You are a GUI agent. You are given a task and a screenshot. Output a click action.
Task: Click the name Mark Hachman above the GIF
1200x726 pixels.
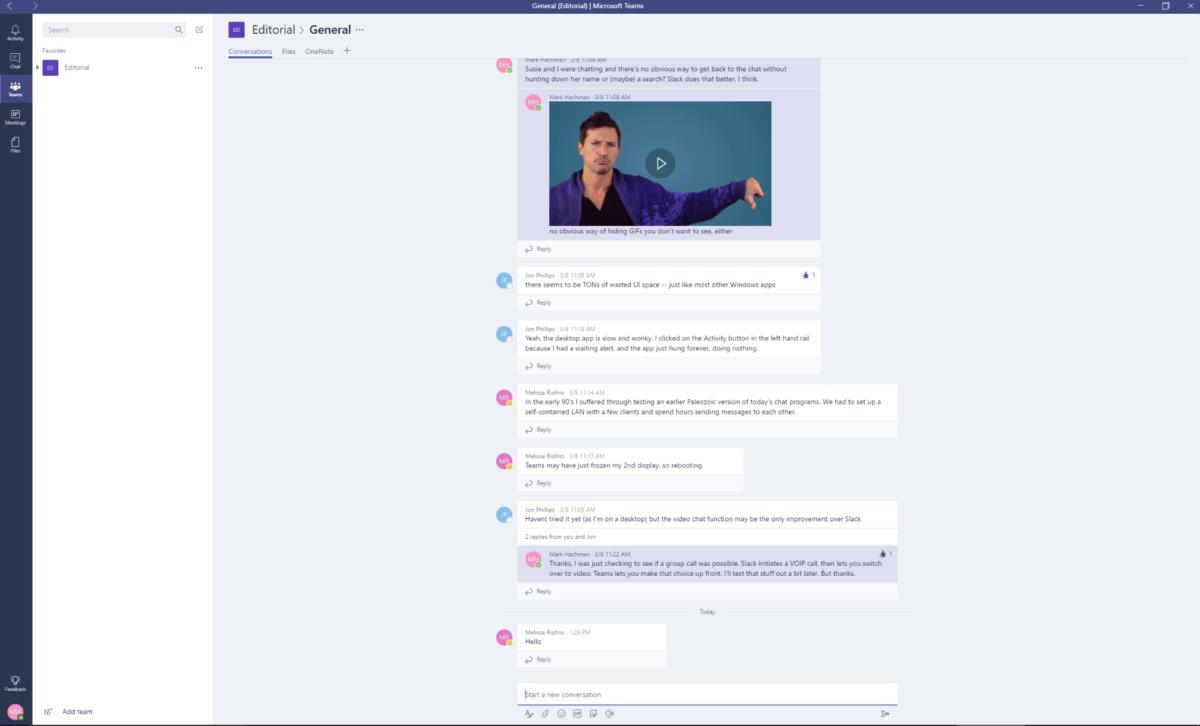coord(569,97)
